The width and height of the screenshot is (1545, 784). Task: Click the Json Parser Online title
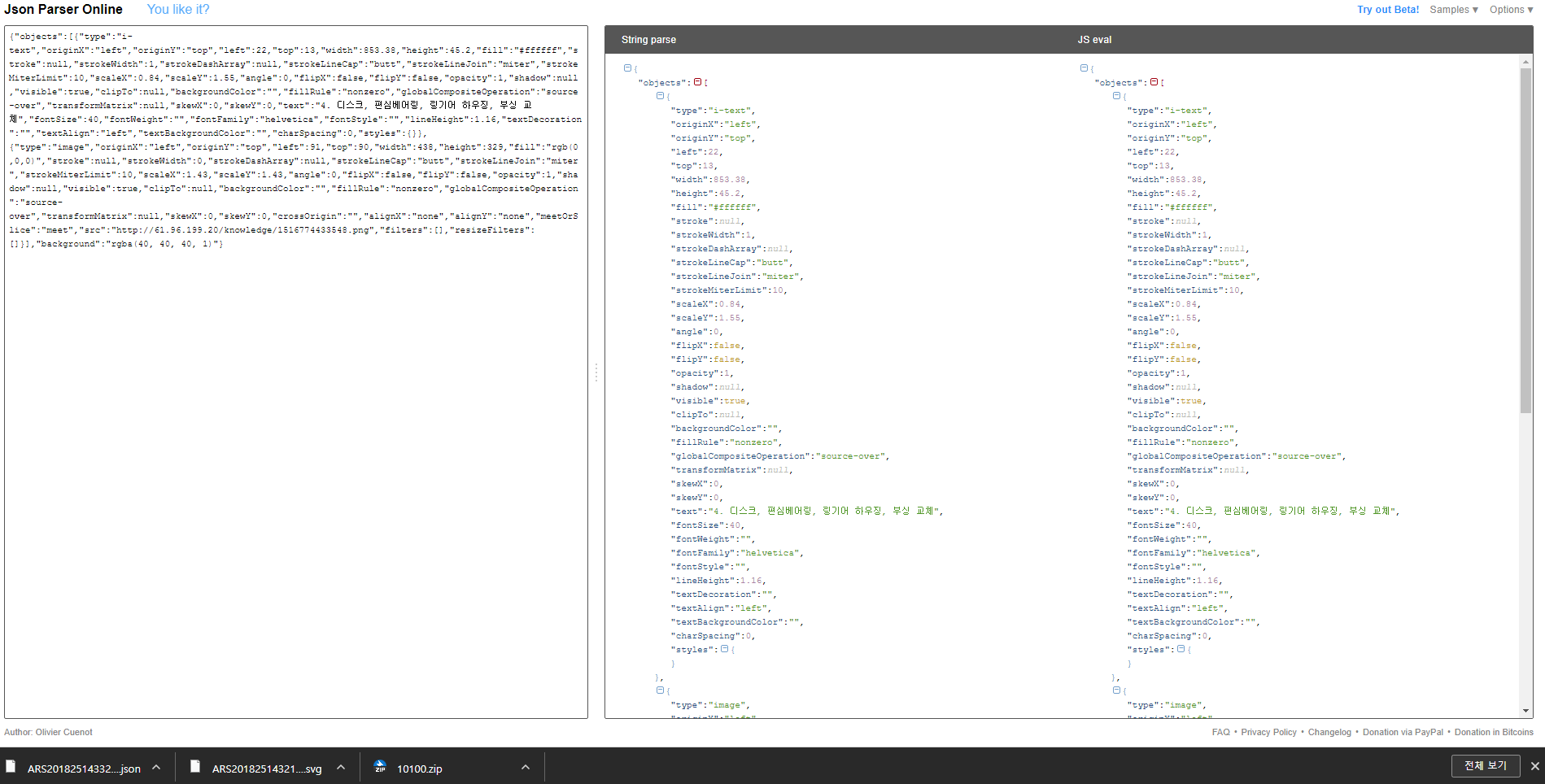pyautogui.click(x=63, y=10)
